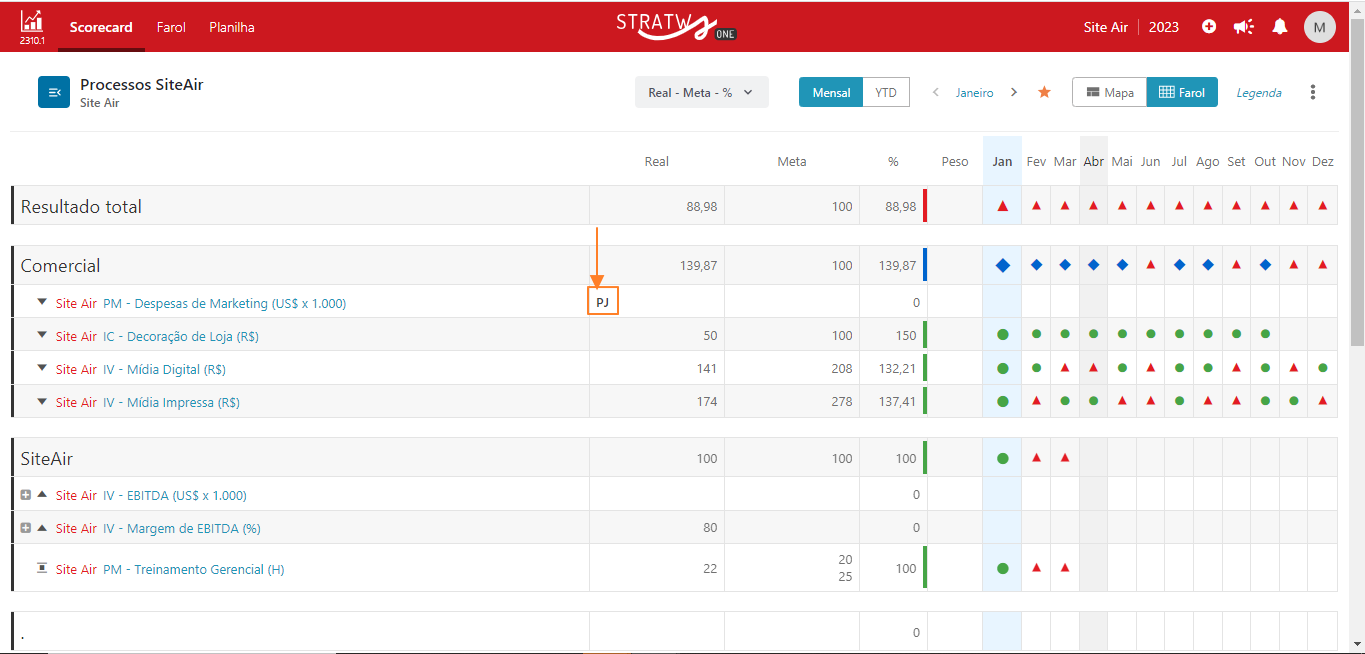This screenshot has width=1365, height=654.
Task: Toggle the triangle arrow beside Margem de EBITDA
Action: pos(42,527)
